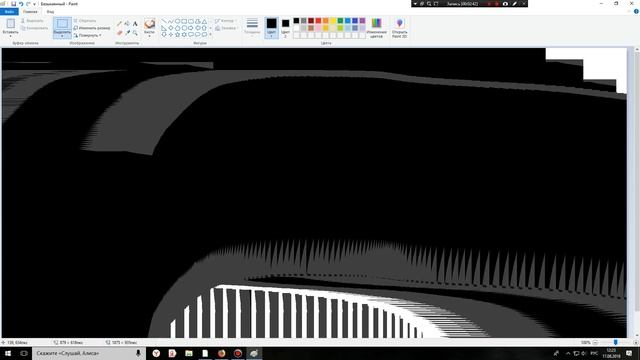The width and height of the screenshot is (640, 360).
Task: Show hidden system tray icons
Action: tap(568, 353)
